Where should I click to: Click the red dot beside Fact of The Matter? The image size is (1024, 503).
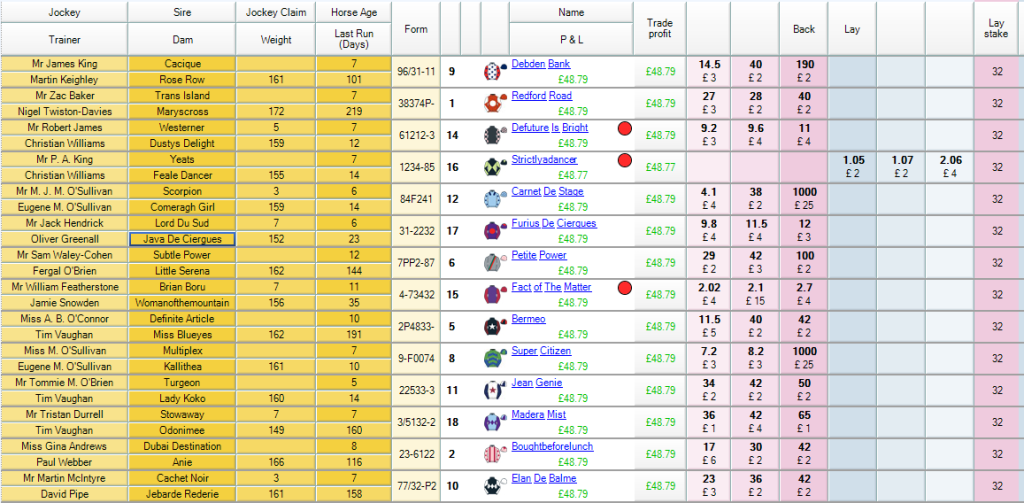(624, 288)
